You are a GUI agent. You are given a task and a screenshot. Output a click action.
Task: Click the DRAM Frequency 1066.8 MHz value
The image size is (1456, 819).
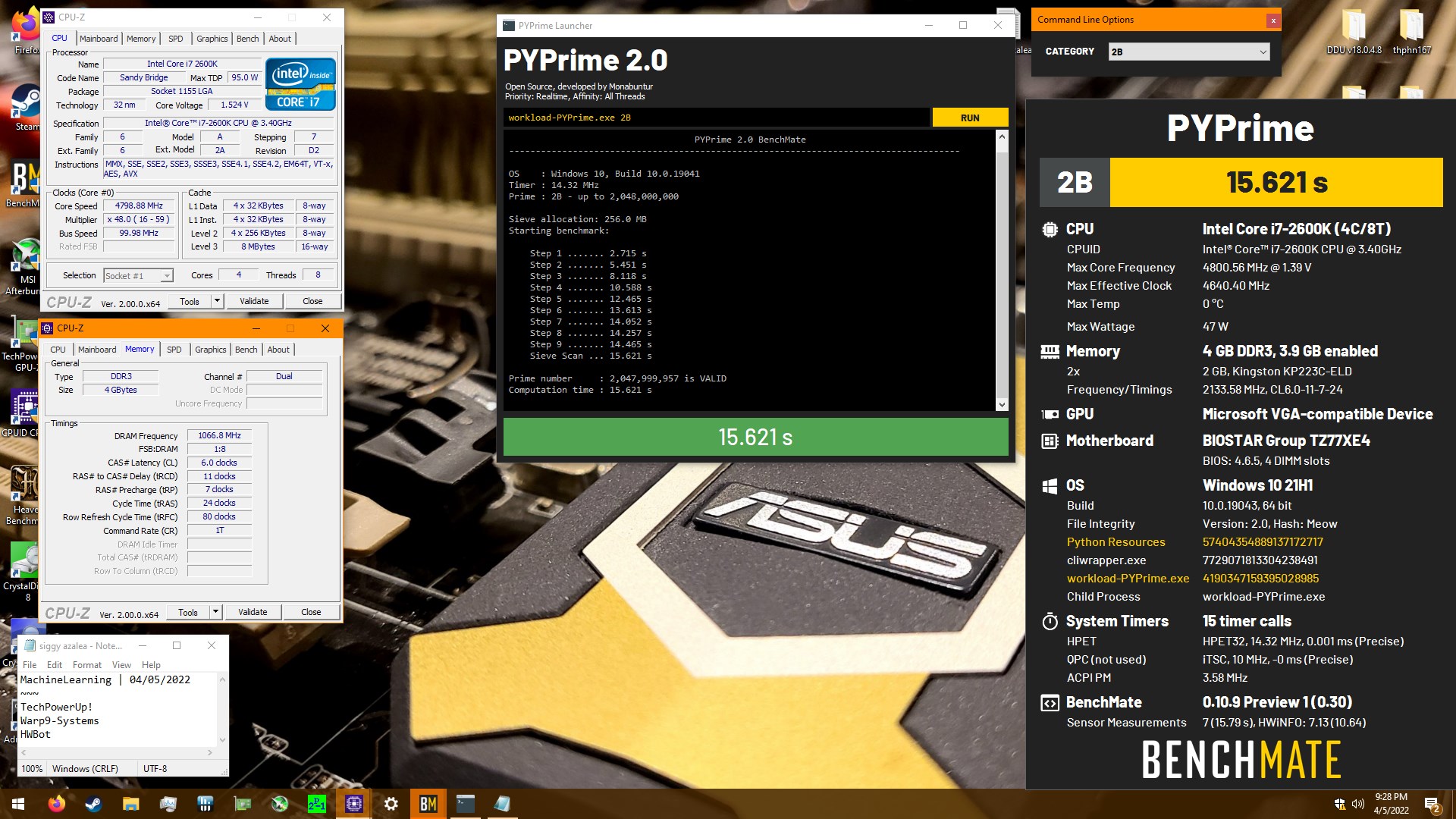(219, 435)
